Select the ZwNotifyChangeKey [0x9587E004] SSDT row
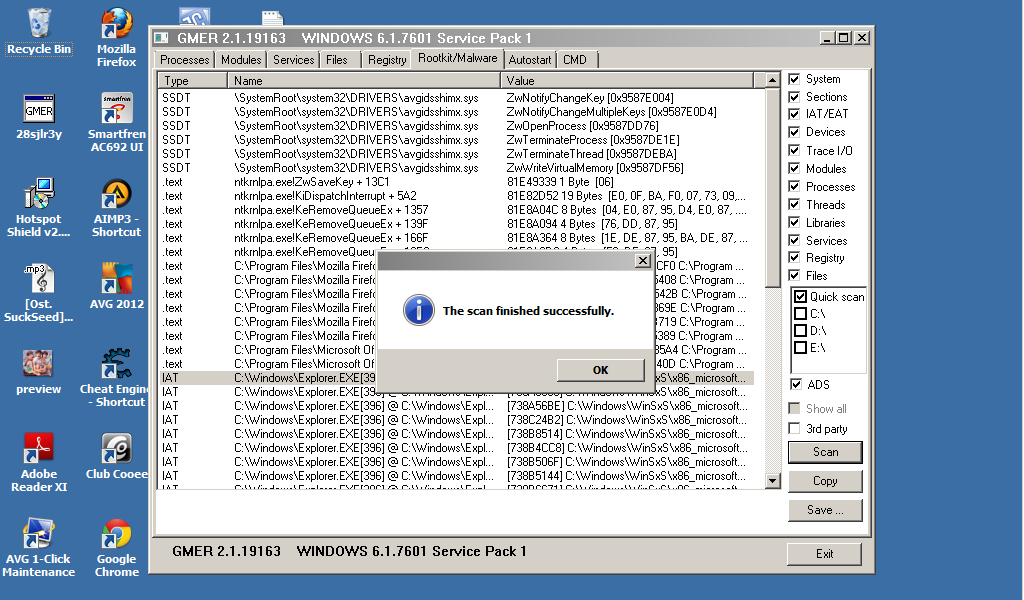Viewport: 1024px width, 600px height. [x=457, y=98]
